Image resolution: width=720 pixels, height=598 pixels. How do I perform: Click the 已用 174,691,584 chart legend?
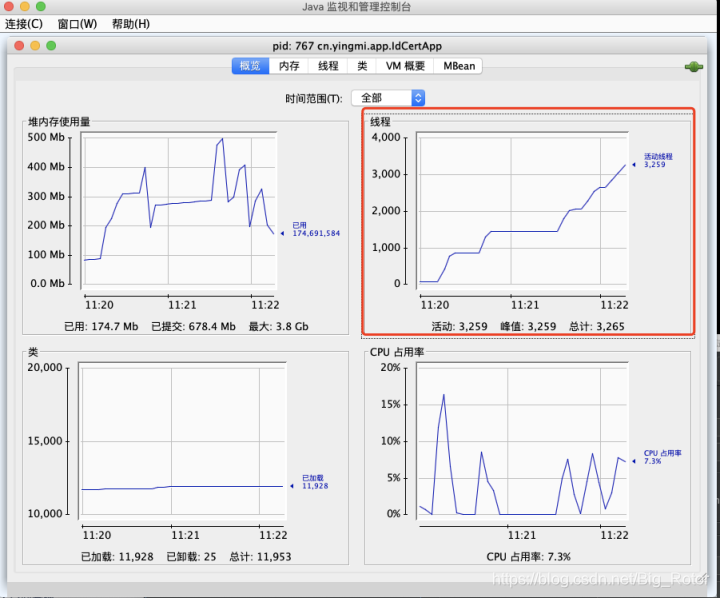[x=316, y=229]
